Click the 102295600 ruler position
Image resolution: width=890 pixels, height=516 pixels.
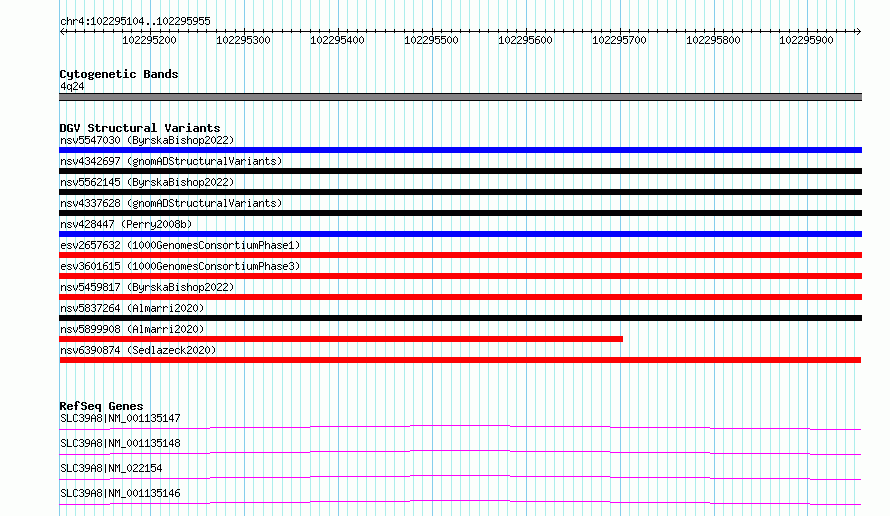(x=525, y=40)
